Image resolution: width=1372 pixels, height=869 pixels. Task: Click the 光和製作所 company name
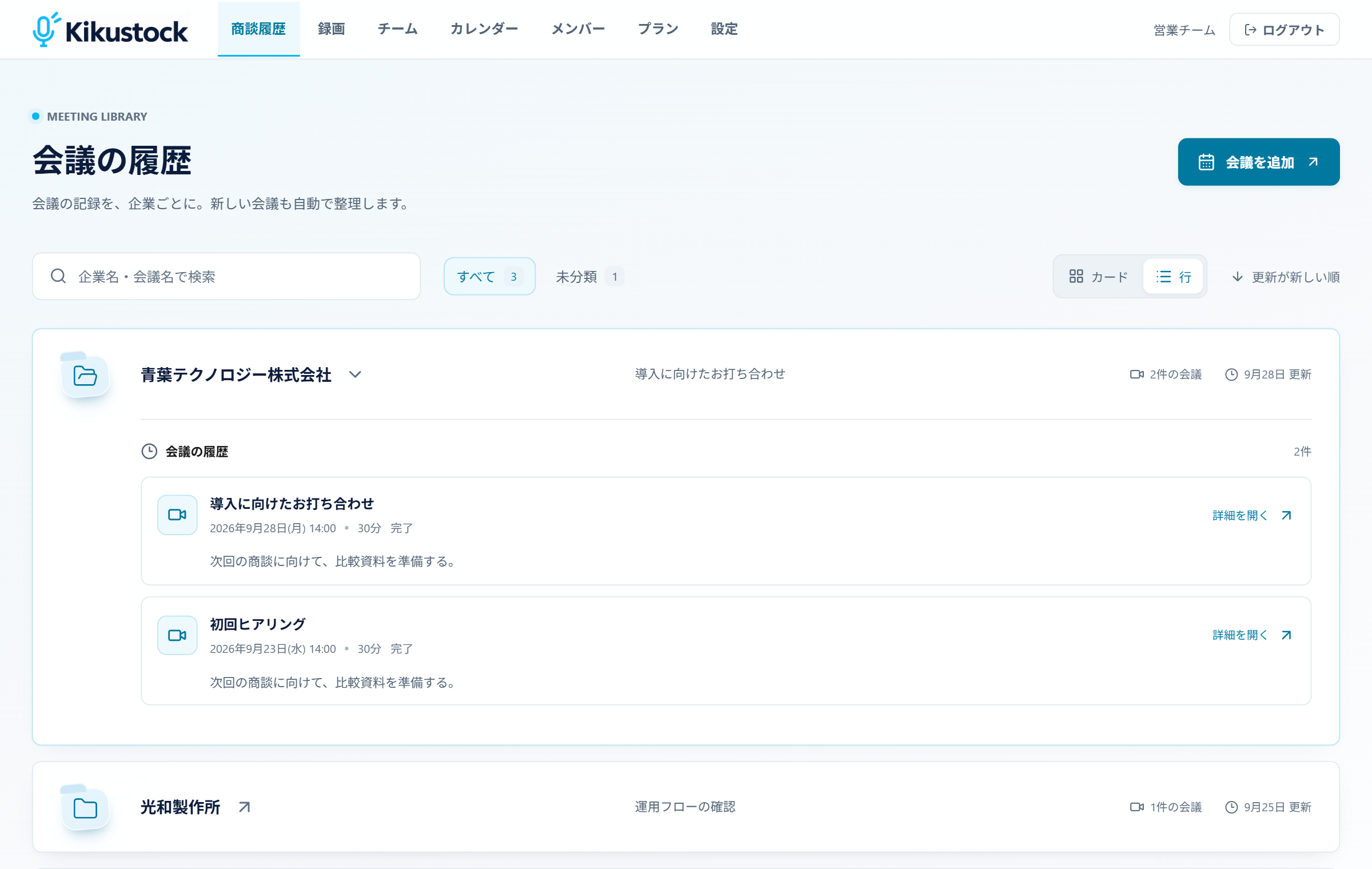click(x=180, y=807)
